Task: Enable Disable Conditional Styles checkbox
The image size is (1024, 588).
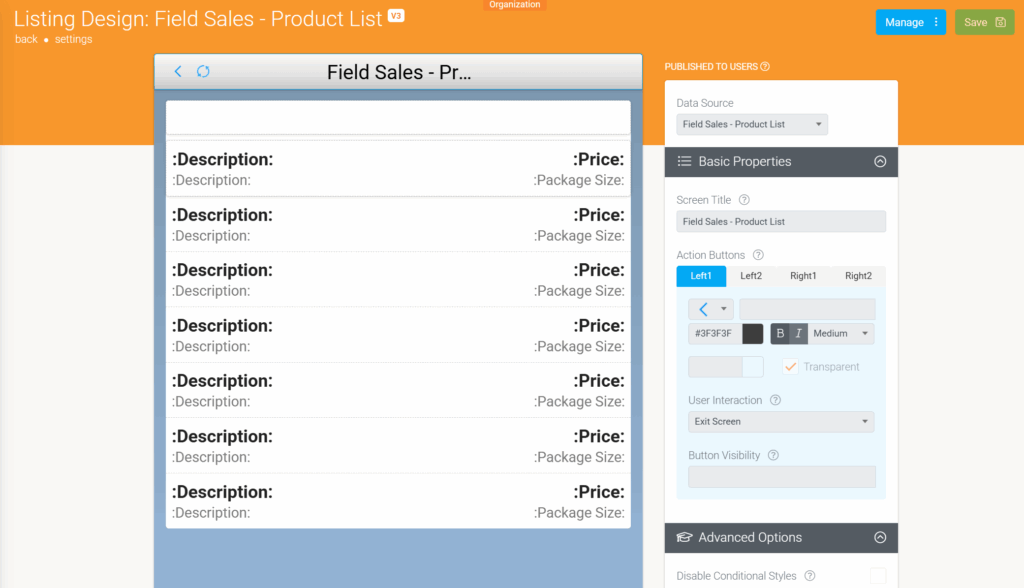Action: click(x=878, y=576)
